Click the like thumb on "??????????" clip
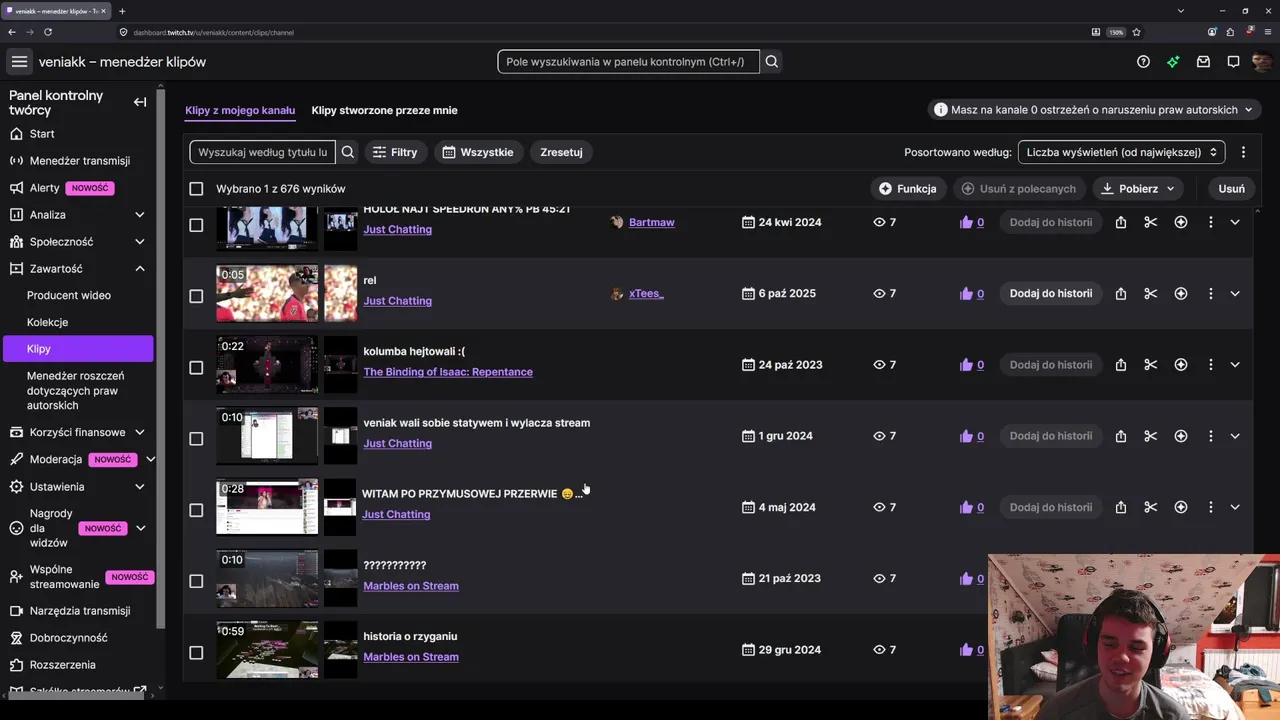Screen dimensions: 1280x720 click(966, 579)
